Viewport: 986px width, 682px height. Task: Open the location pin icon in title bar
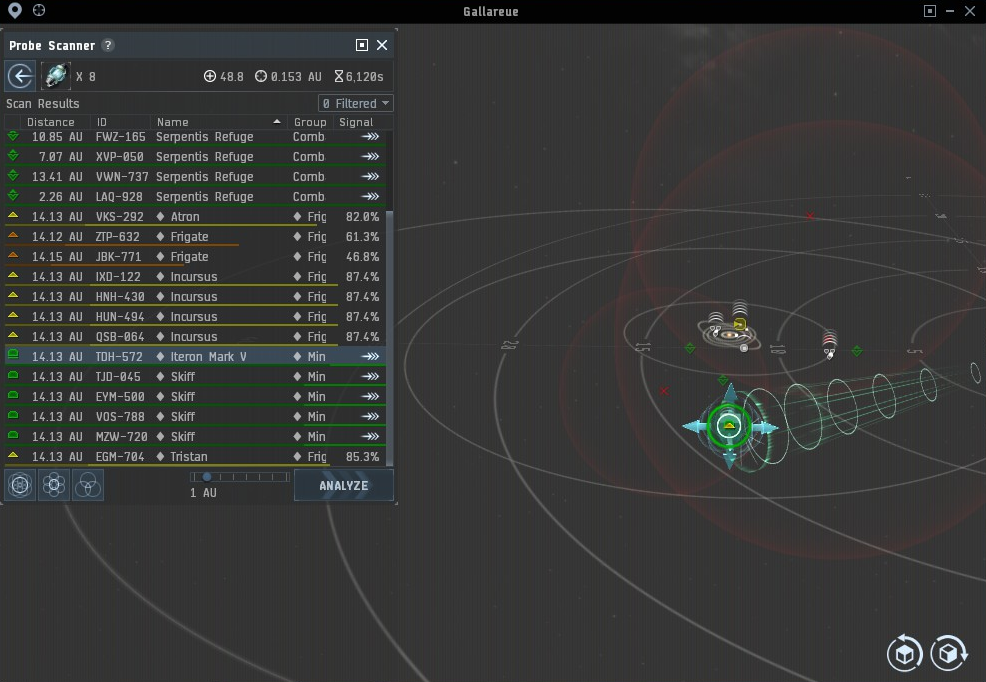point(14,10)
